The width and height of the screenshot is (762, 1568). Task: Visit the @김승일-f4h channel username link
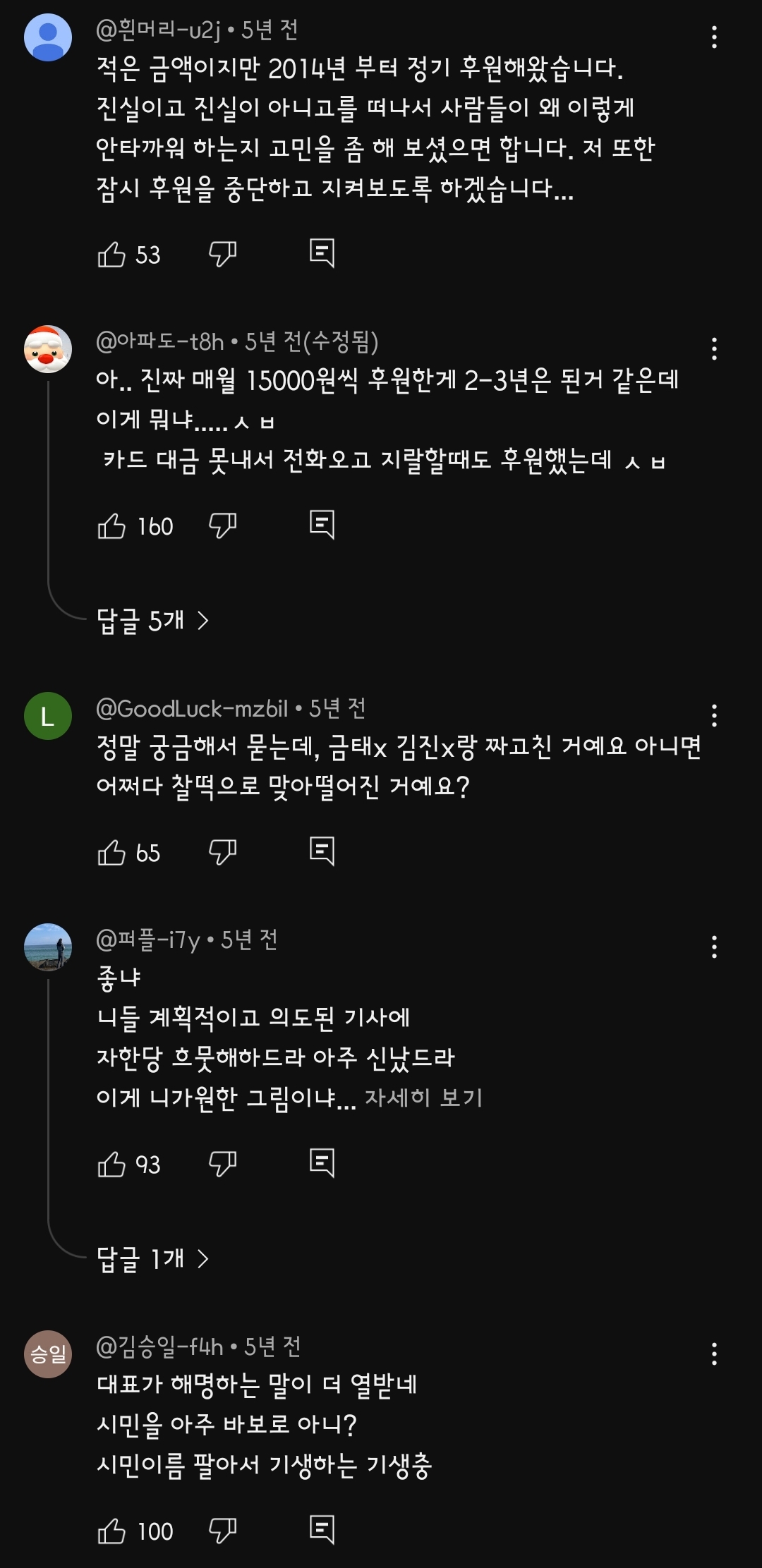pos(159,1347)
